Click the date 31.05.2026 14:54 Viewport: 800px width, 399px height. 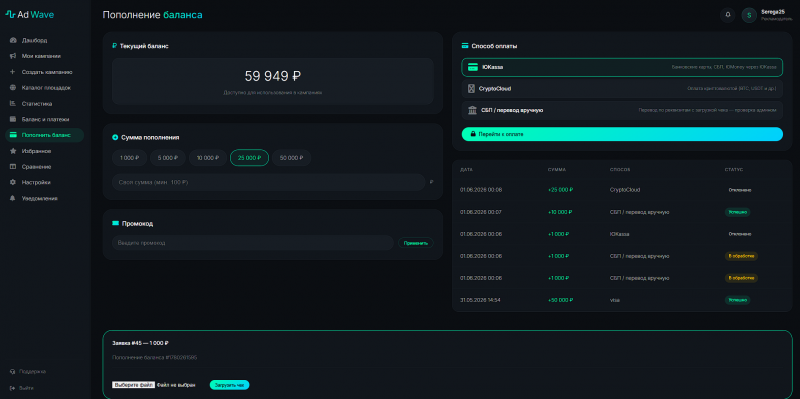point(480,300)
